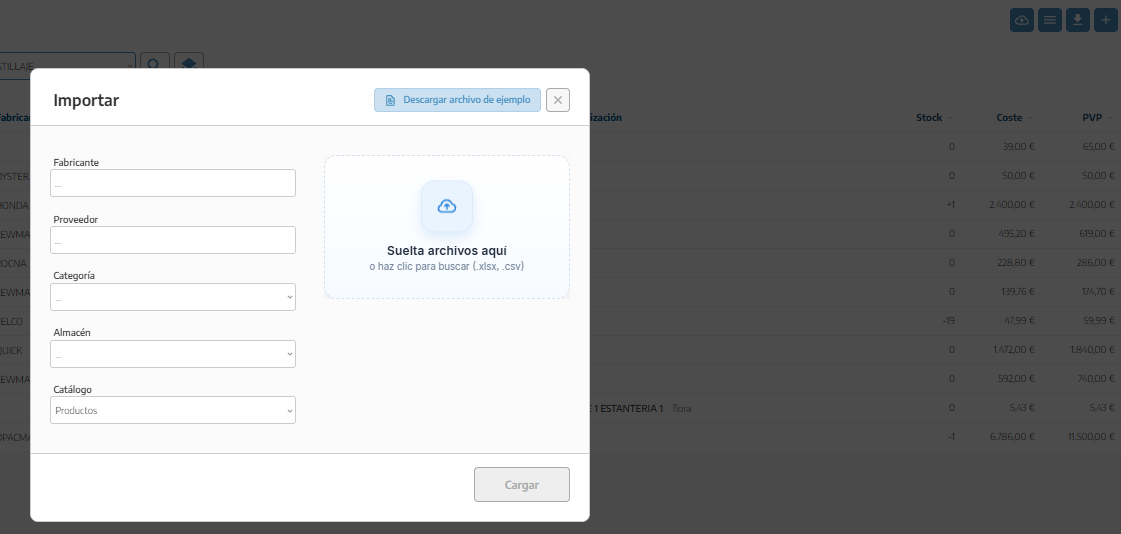The image size is (1121, 534).
Task: Focus the Fabricante input field
Action: coord(173,183)
